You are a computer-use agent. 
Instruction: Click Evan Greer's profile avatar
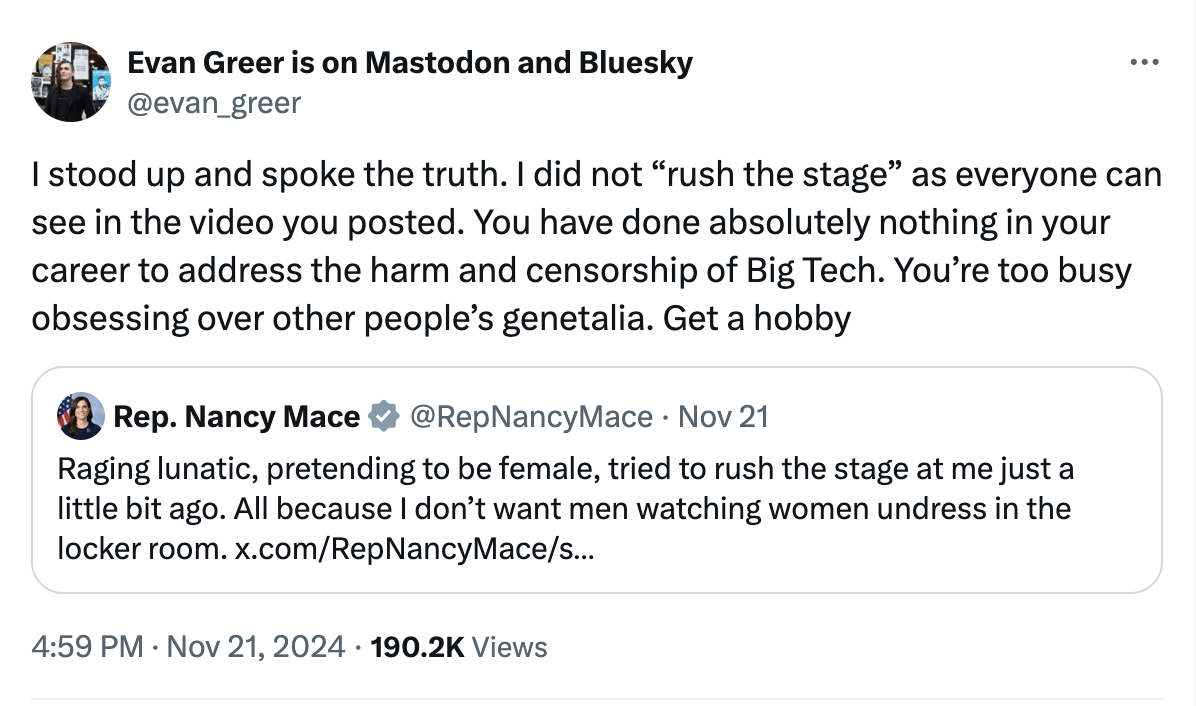click(x=70, y=82)
